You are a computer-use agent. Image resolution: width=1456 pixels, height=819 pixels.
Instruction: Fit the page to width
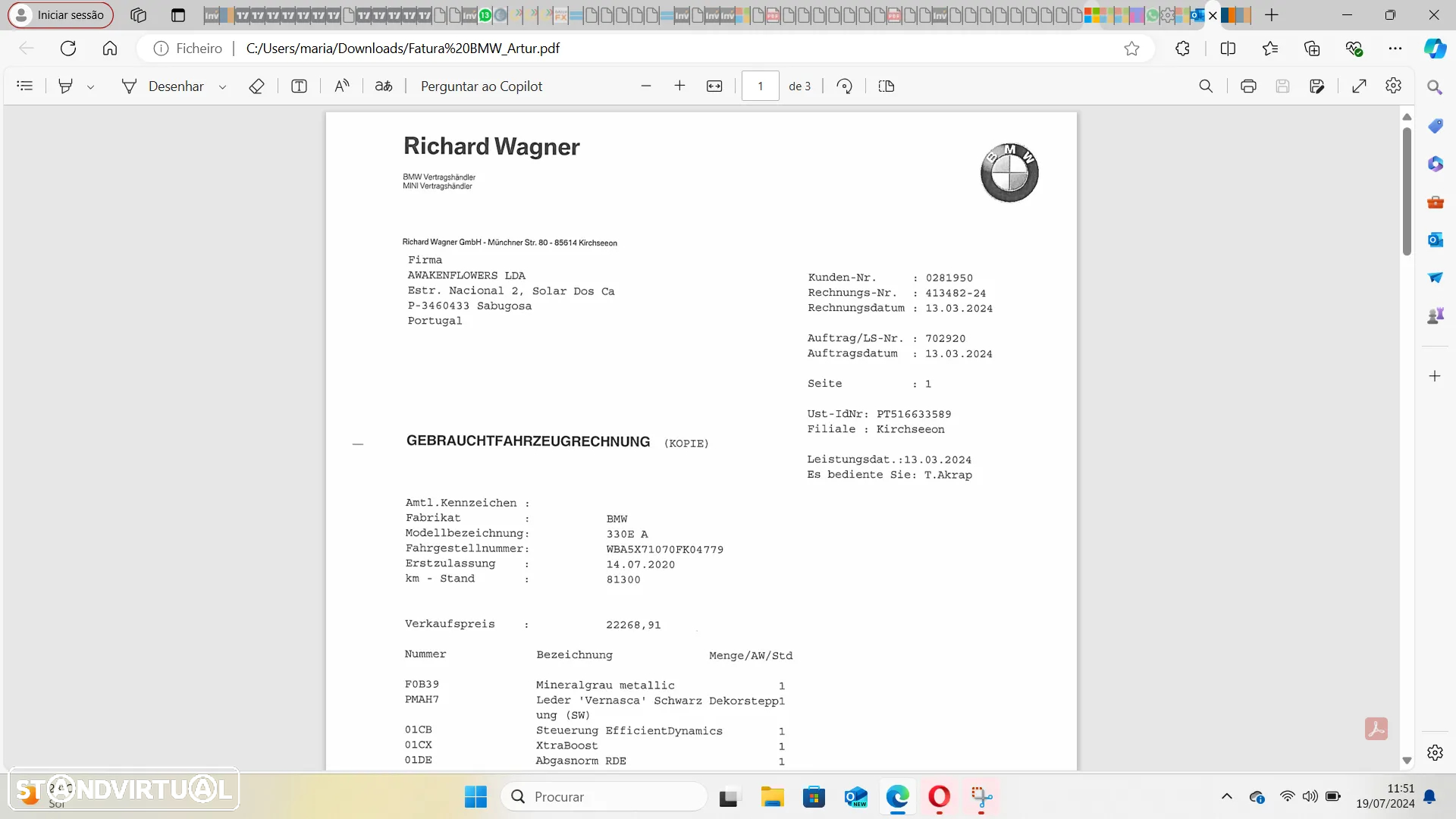point(714,86)
